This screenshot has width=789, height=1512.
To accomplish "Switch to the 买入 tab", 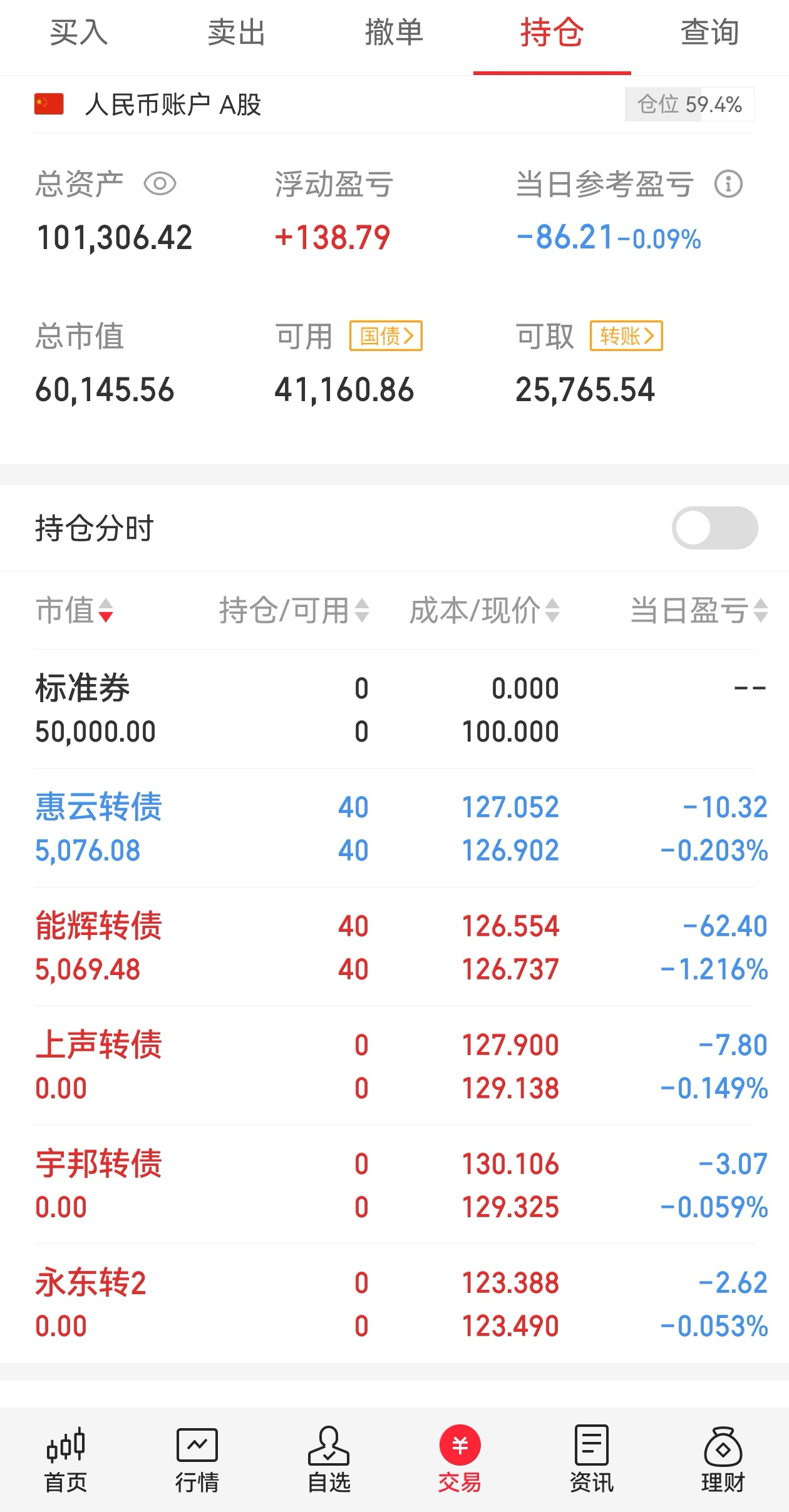I will [79, 33].
